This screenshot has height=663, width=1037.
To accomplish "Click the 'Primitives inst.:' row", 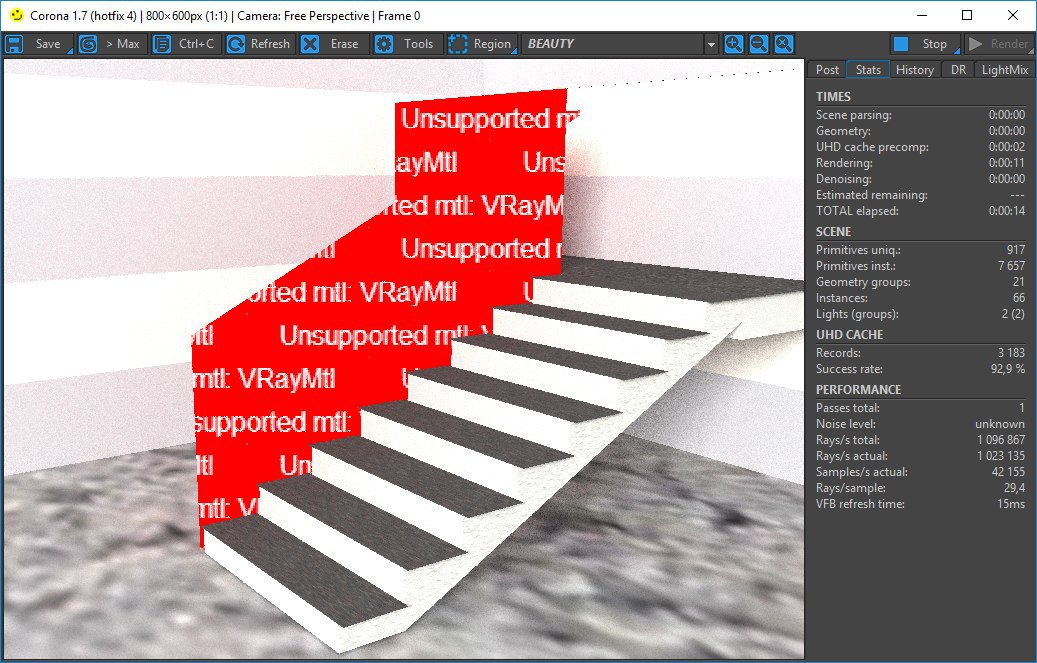I will tap(920, 266).
